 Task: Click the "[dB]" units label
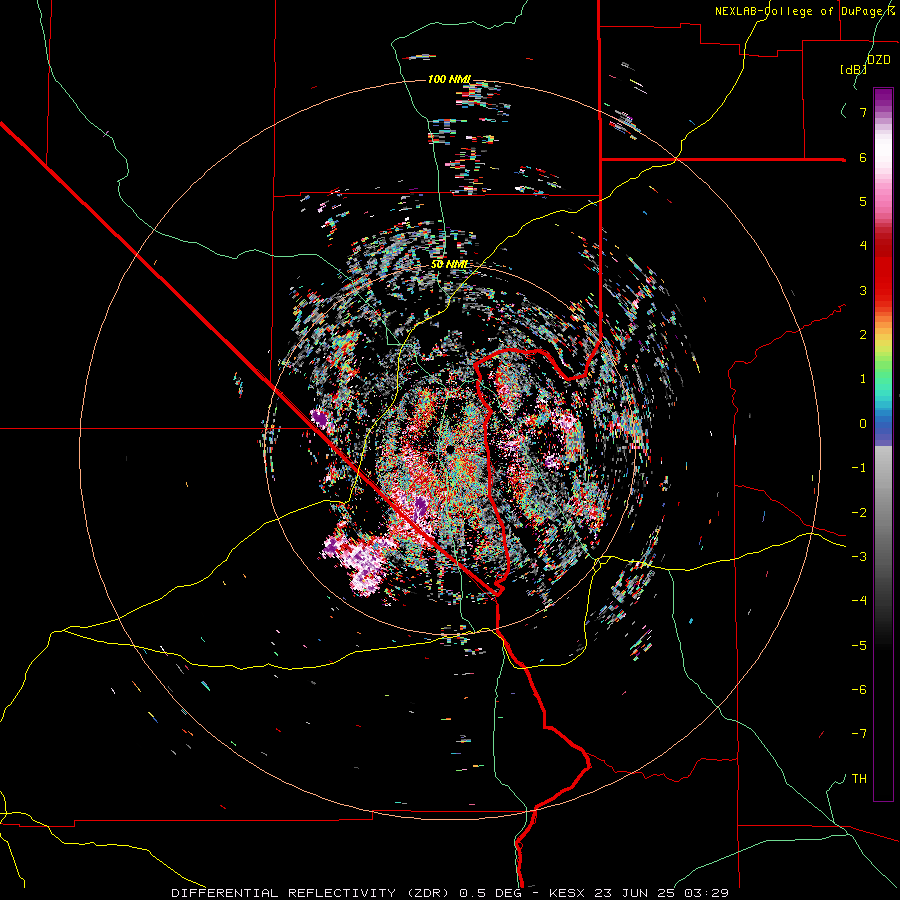854,69
